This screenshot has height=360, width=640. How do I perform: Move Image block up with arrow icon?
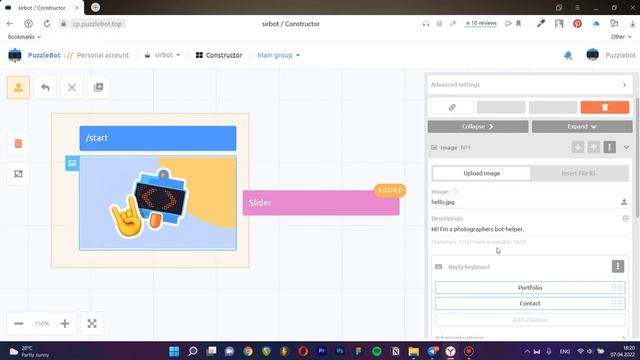593,147
